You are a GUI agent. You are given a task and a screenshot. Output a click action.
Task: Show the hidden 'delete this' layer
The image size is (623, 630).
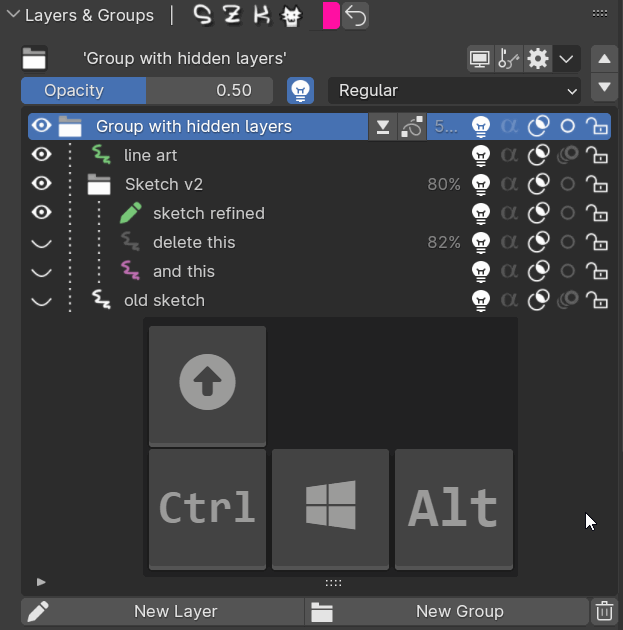pos(41,243)
